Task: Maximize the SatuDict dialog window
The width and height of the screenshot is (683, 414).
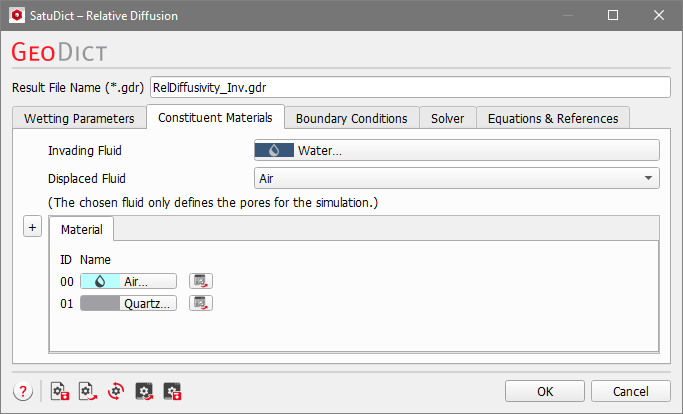Action: click(613, 15)
